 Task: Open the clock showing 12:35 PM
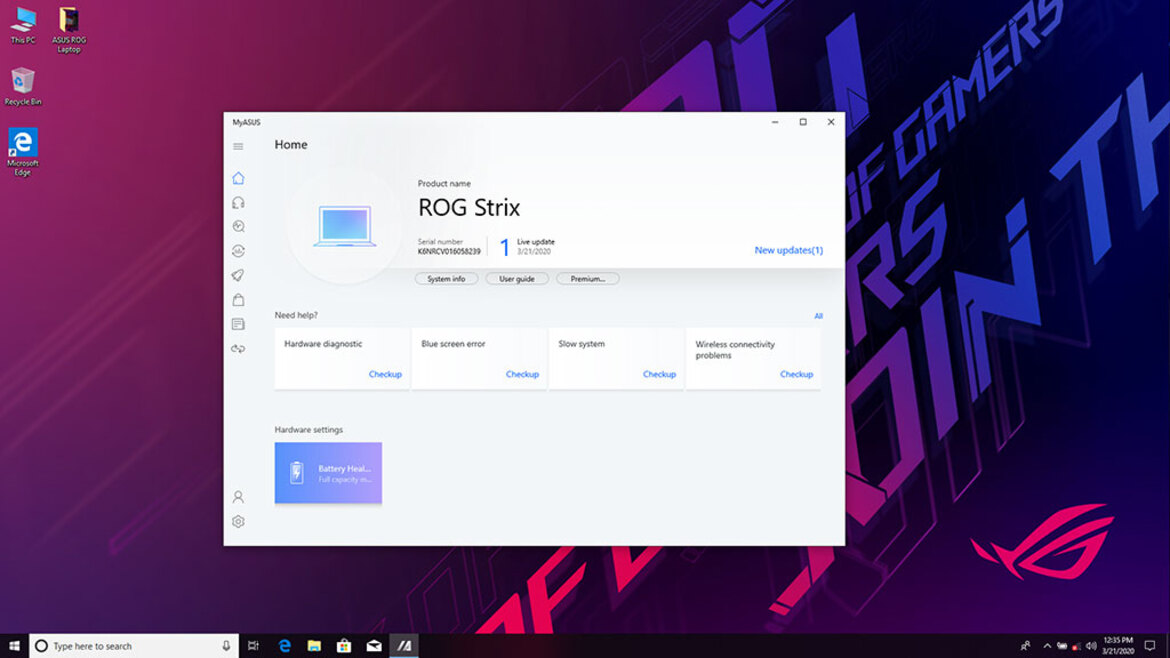point(1118,646)
